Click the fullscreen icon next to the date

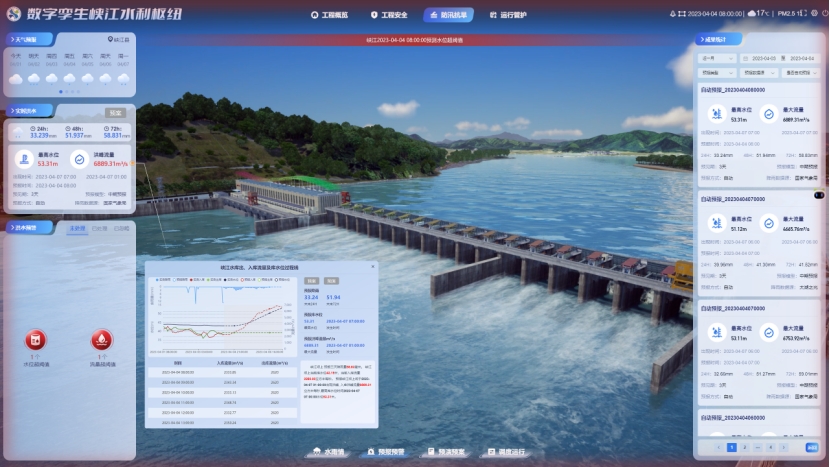tap(682, 14)
